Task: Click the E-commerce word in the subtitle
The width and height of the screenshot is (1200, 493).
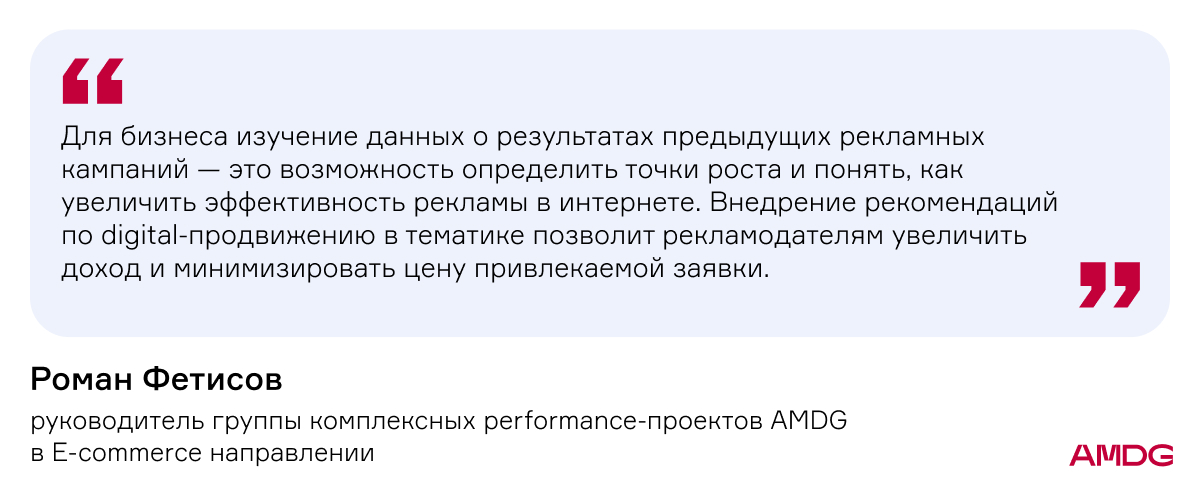Action: [125, 452]
